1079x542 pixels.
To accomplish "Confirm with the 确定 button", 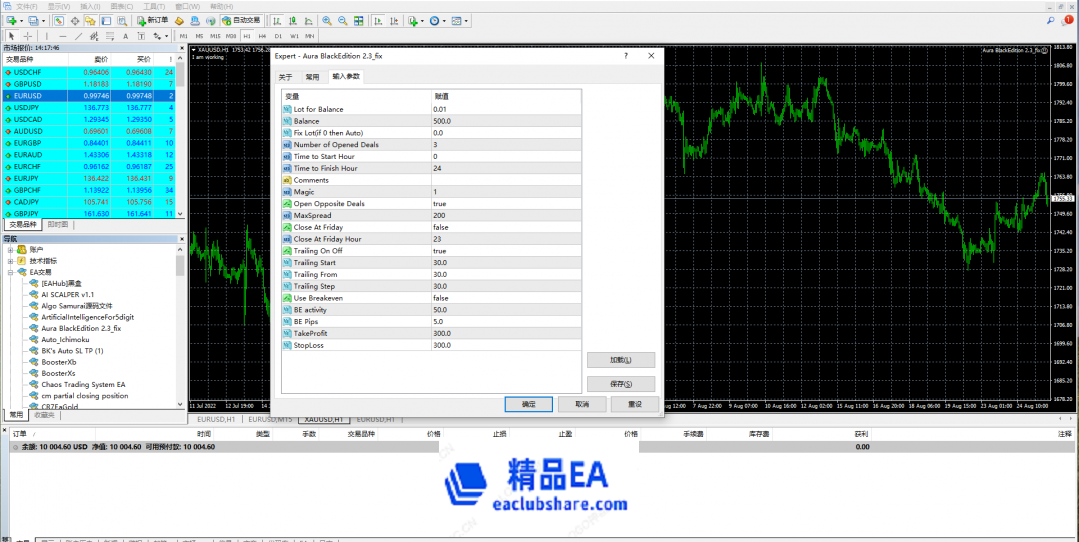I will point(528,404).
